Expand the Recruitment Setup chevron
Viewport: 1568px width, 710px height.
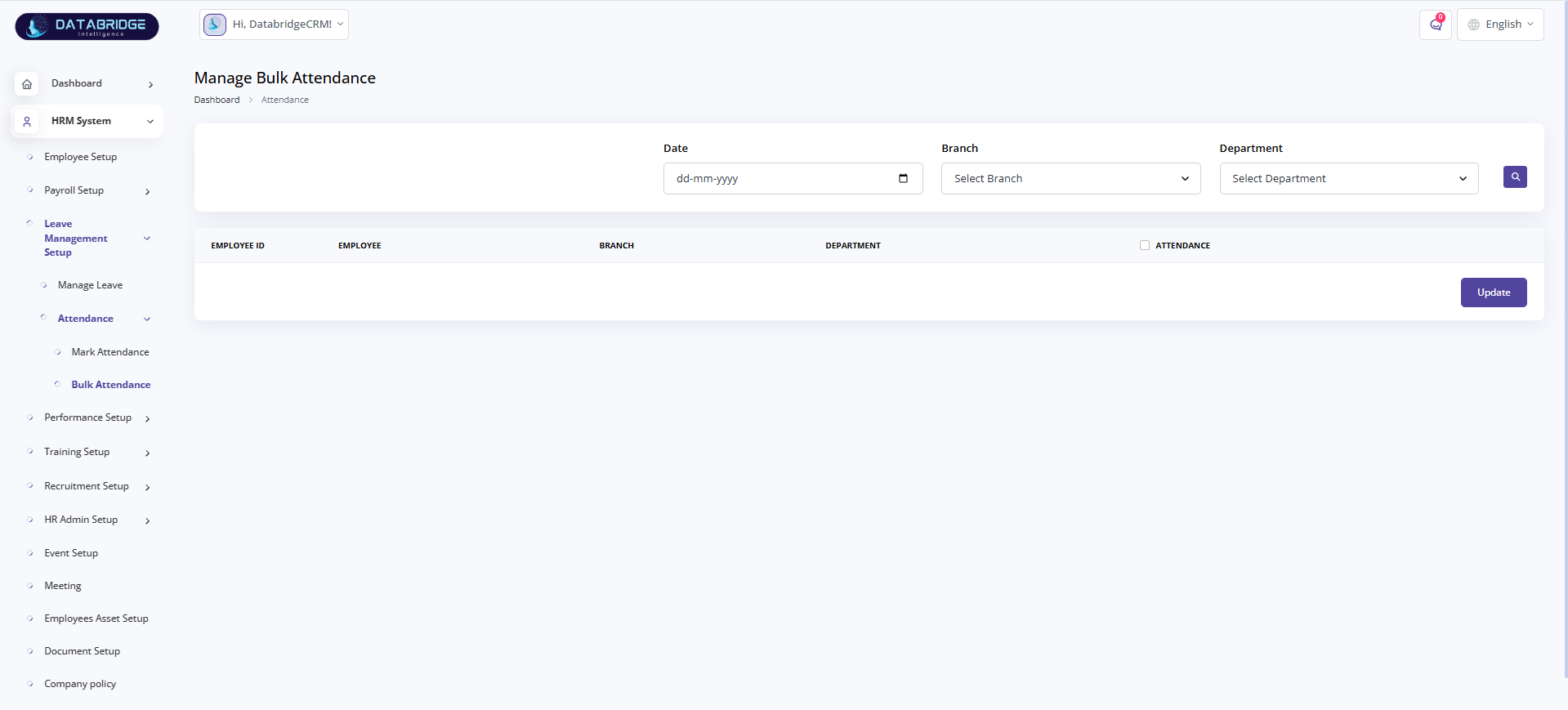(147, 487)
